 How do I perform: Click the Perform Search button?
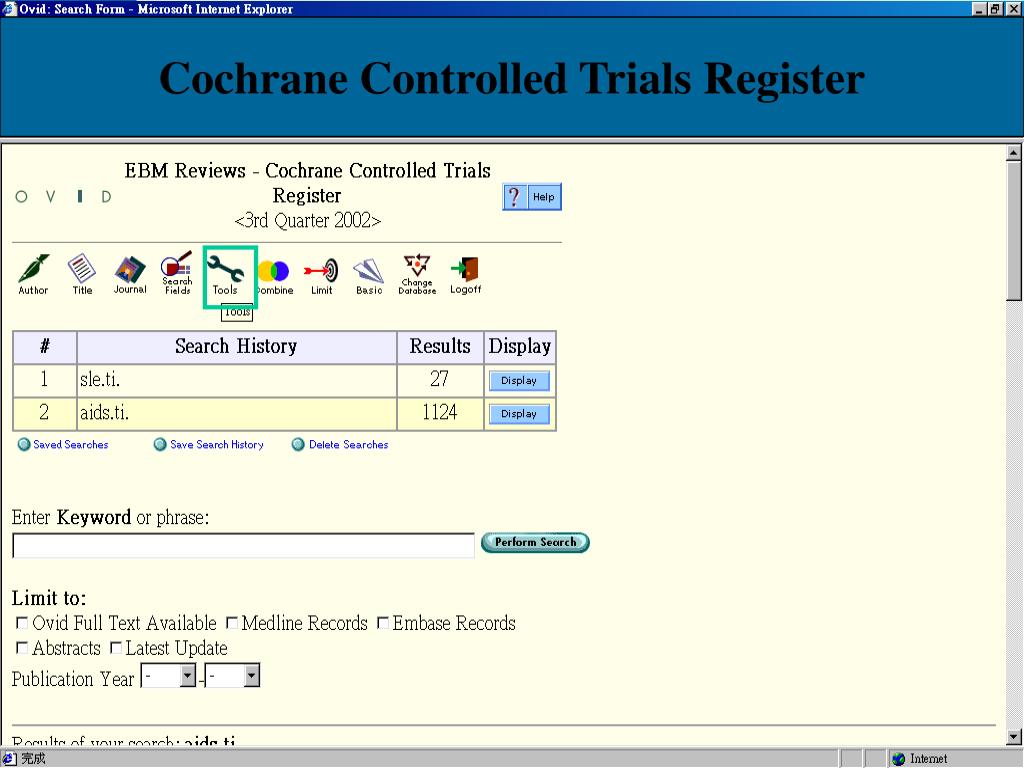(x=535, y=543)
